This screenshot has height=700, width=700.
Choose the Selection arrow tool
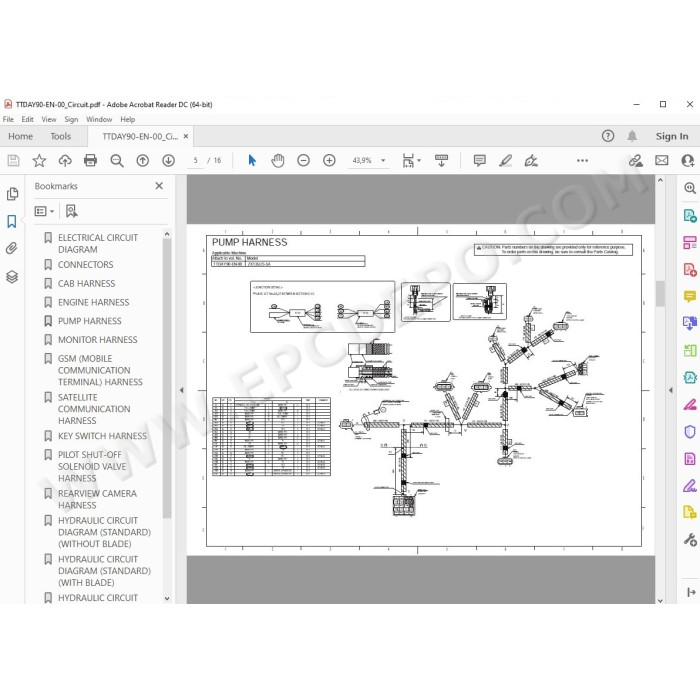point(252,160)
